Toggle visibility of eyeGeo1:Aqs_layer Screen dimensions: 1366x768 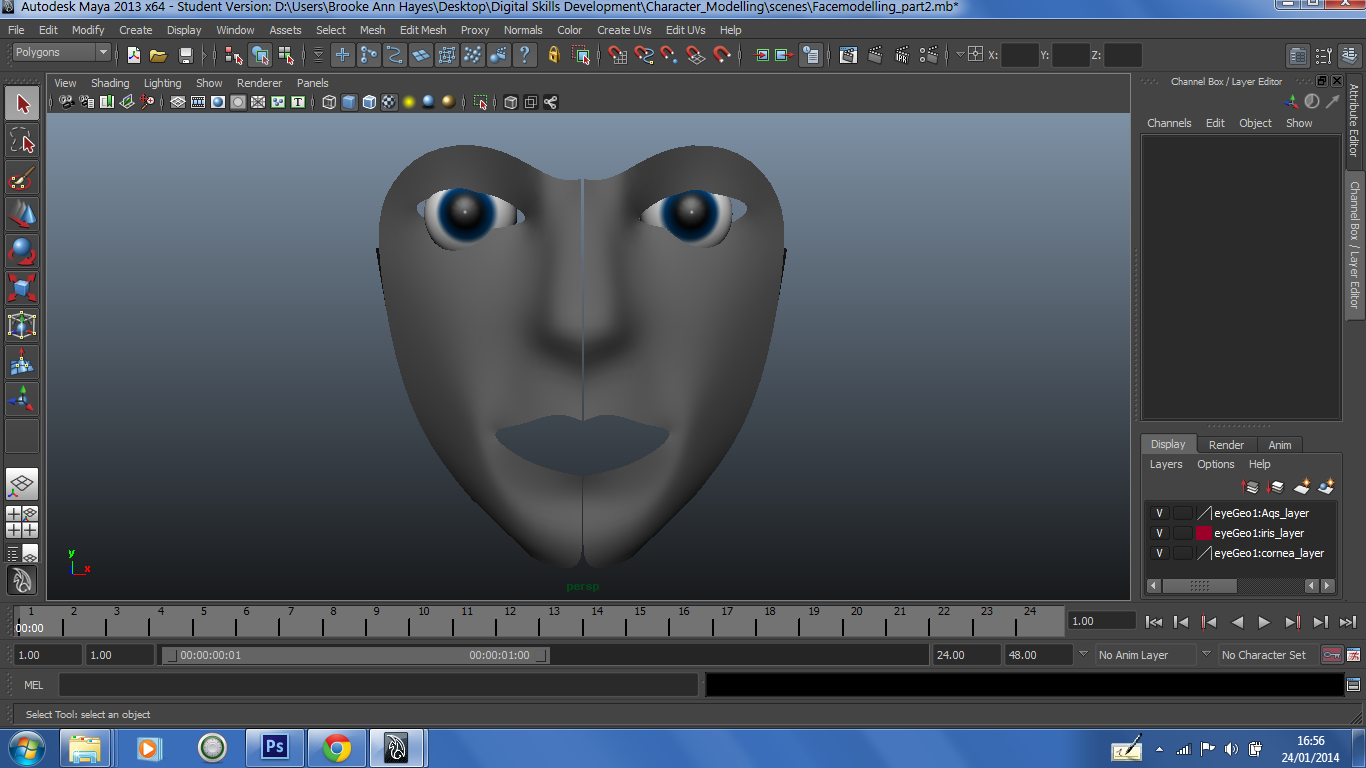click(1159, 513)
